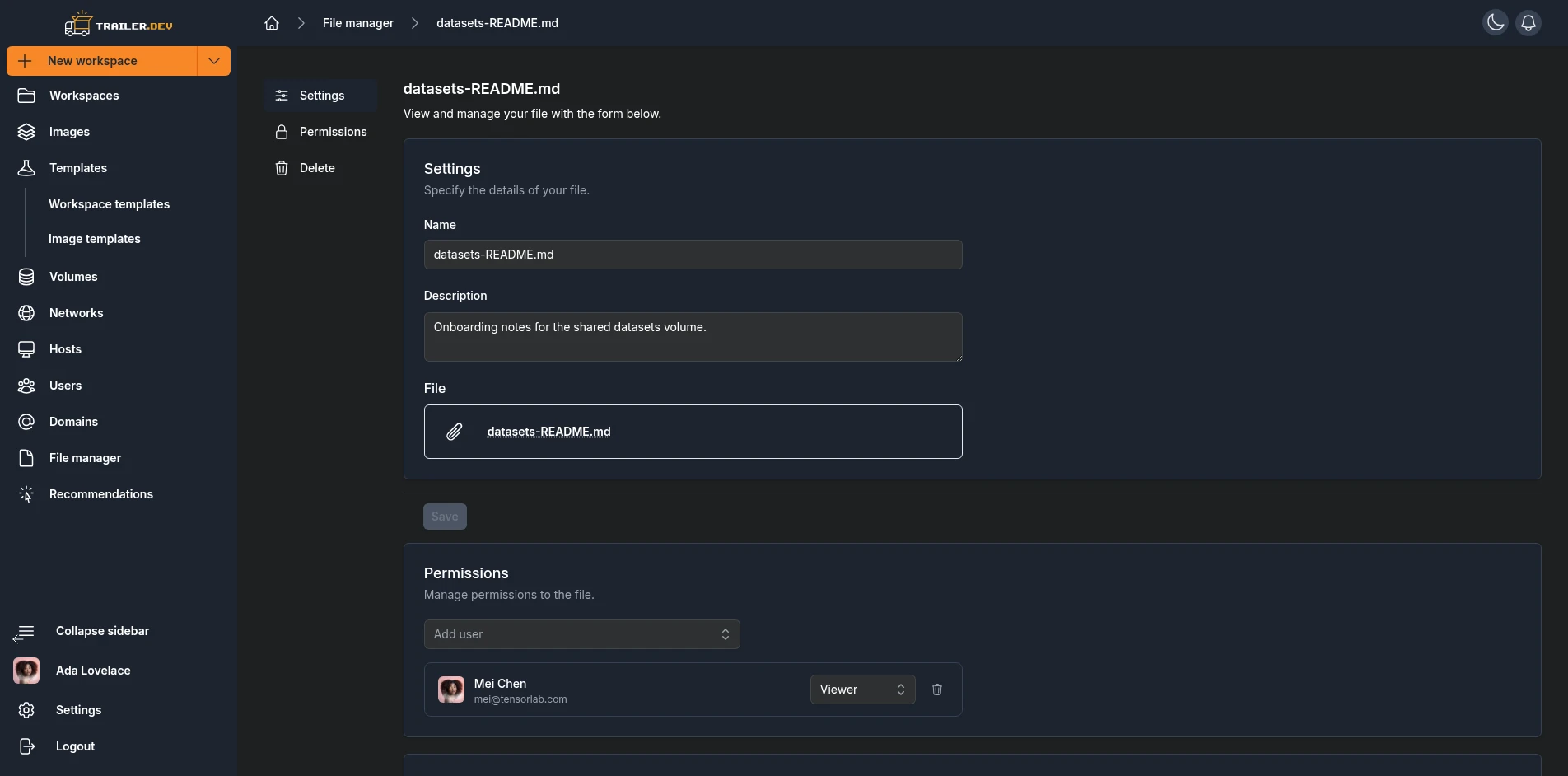Click the File manager document icon
1568x776 pixels.
tap(26, 458)
